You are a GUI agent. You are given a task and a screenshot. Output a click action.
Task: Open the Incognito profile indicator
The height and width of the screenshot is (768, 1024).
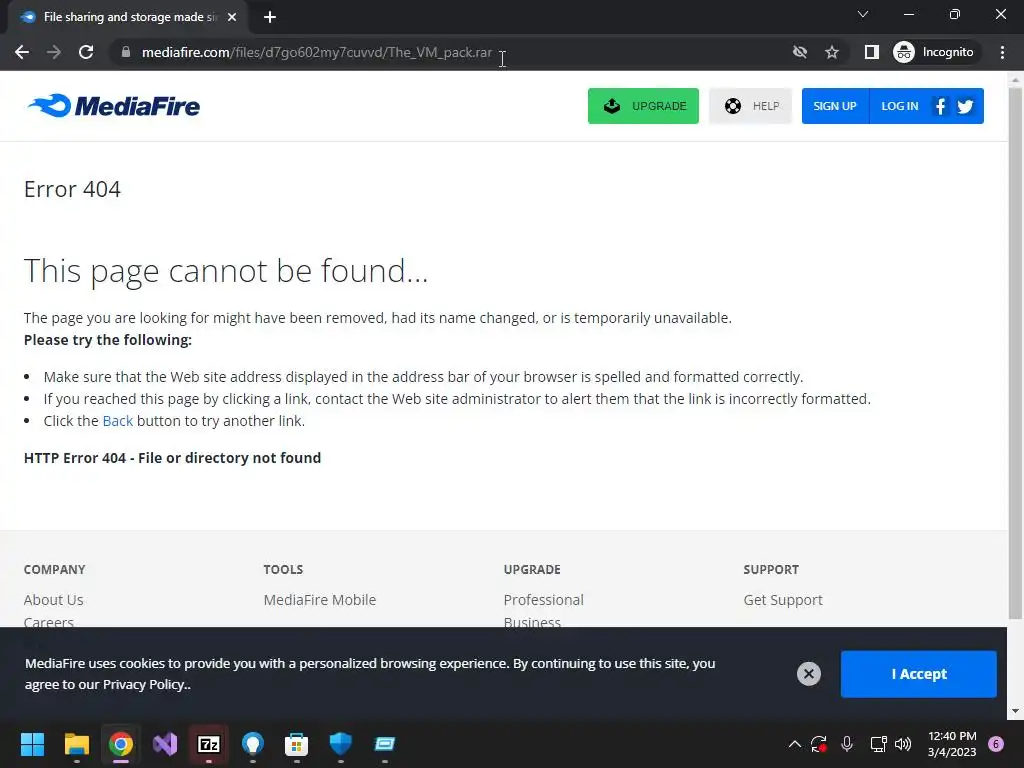(x=934, y=52)
